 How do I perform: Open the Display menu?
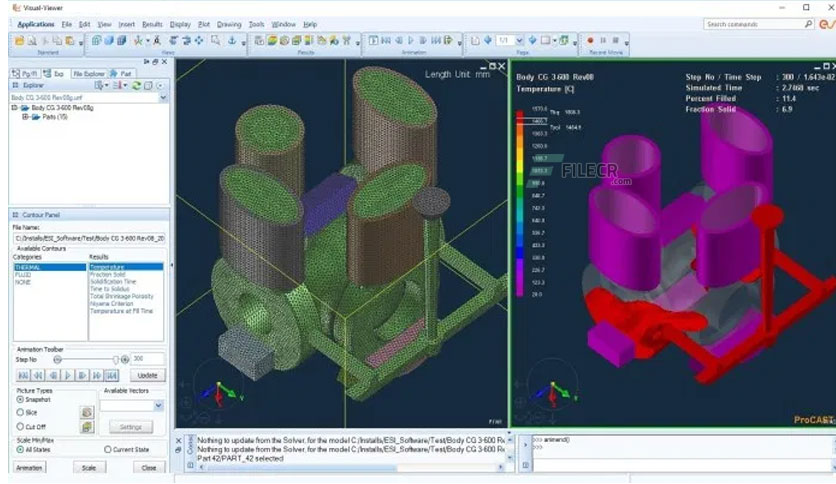tap(180, 25)
